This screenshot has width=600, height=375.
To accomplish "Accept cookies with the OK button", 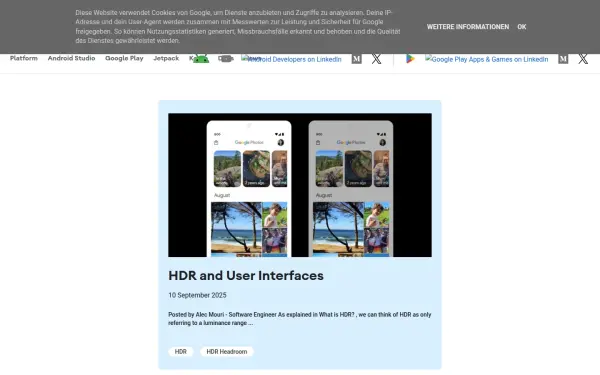I will click(522, 27).
